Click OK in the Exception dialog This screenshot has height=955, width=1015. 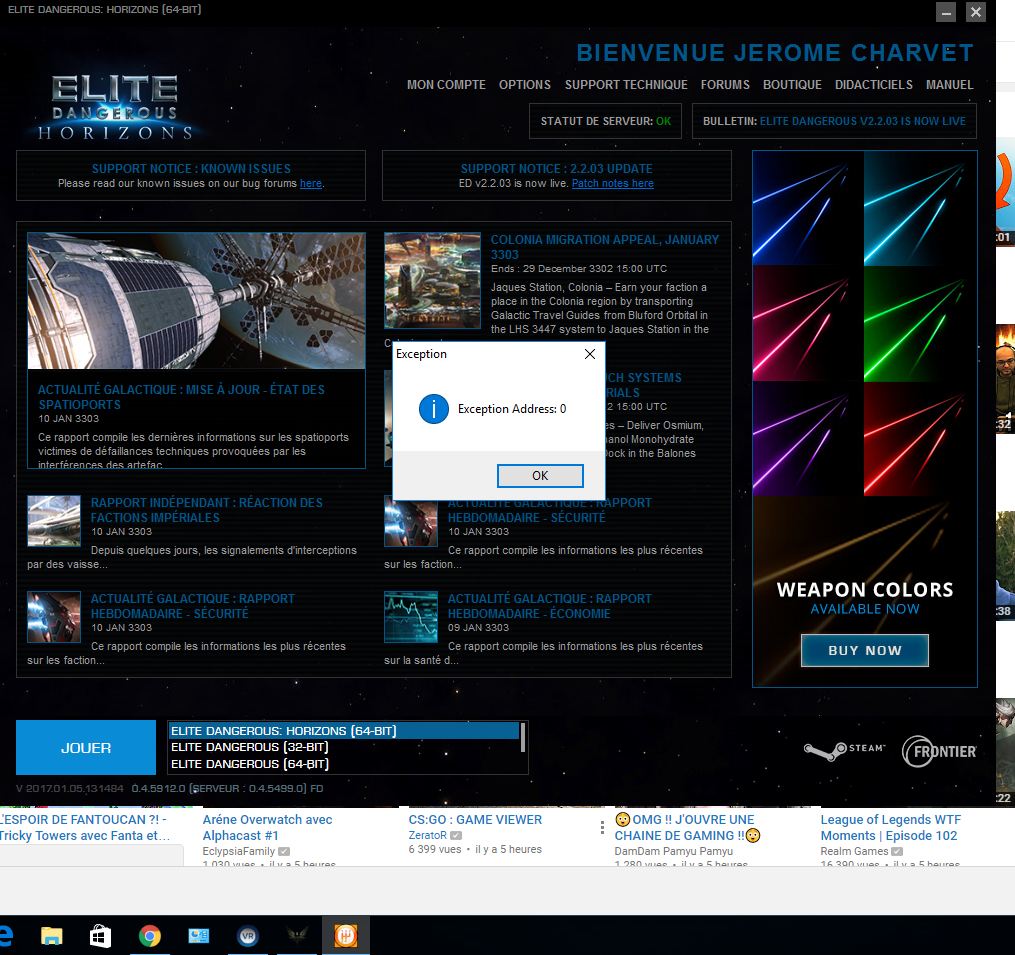540,476
